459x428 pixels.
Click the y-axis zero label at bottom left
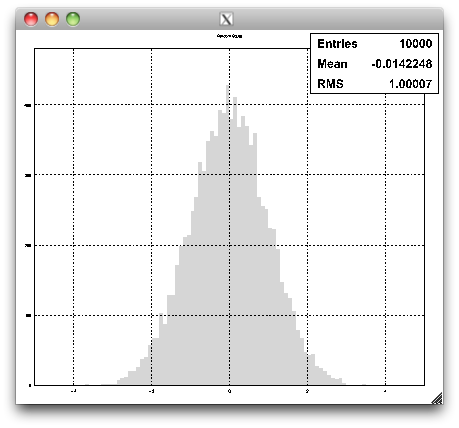[30, 386]
